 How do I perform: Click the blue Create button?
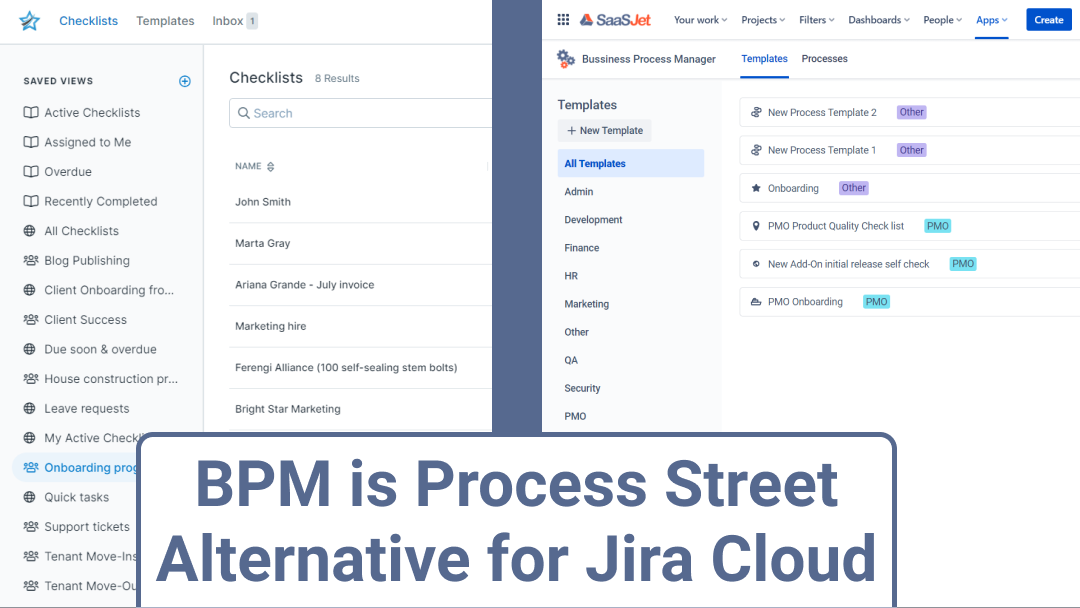click(x=1049, y=20)
